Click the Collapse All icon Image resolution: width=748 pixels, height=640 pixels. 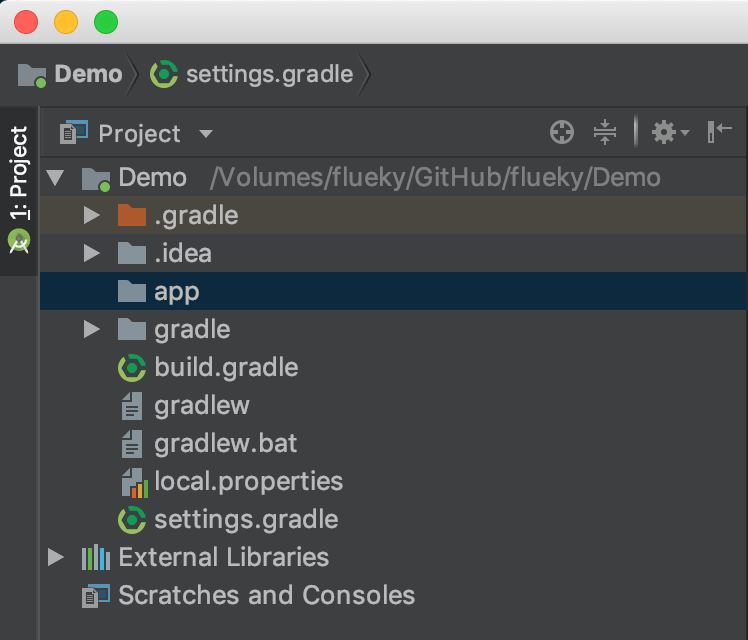point(604,132)
